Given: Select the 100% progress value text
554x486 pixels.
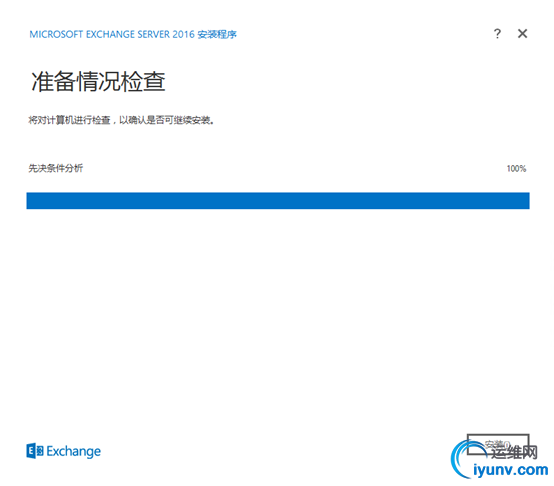Looking at the screenshot, I should [516, 168].
